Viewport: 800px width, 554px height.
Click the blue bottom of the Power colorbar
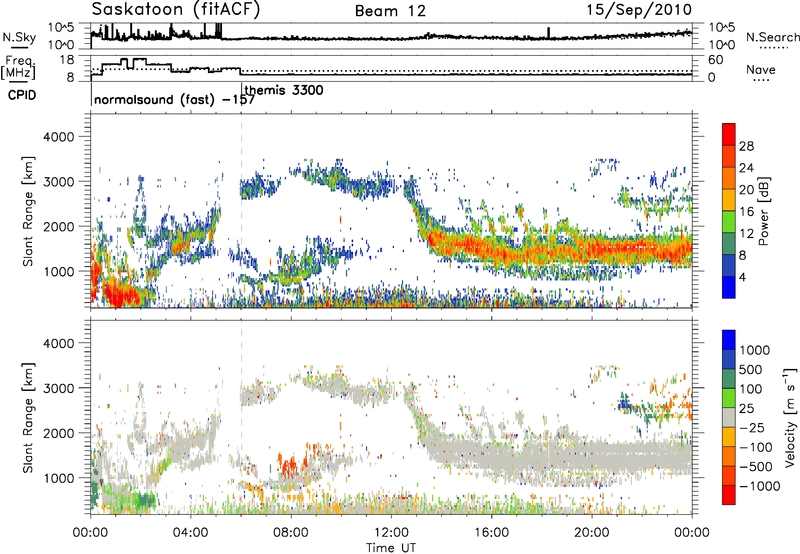point(729,287)
